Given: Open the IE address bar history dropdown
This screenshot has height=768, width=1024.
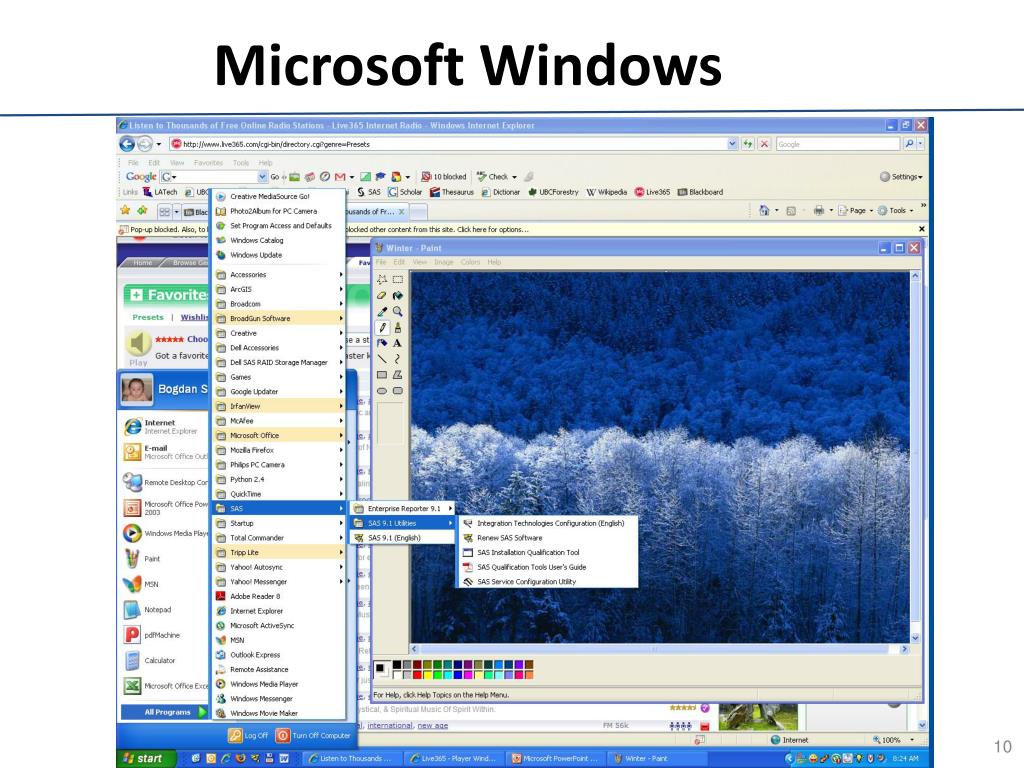Looking at the screenshot, I should tap(732, 144).
